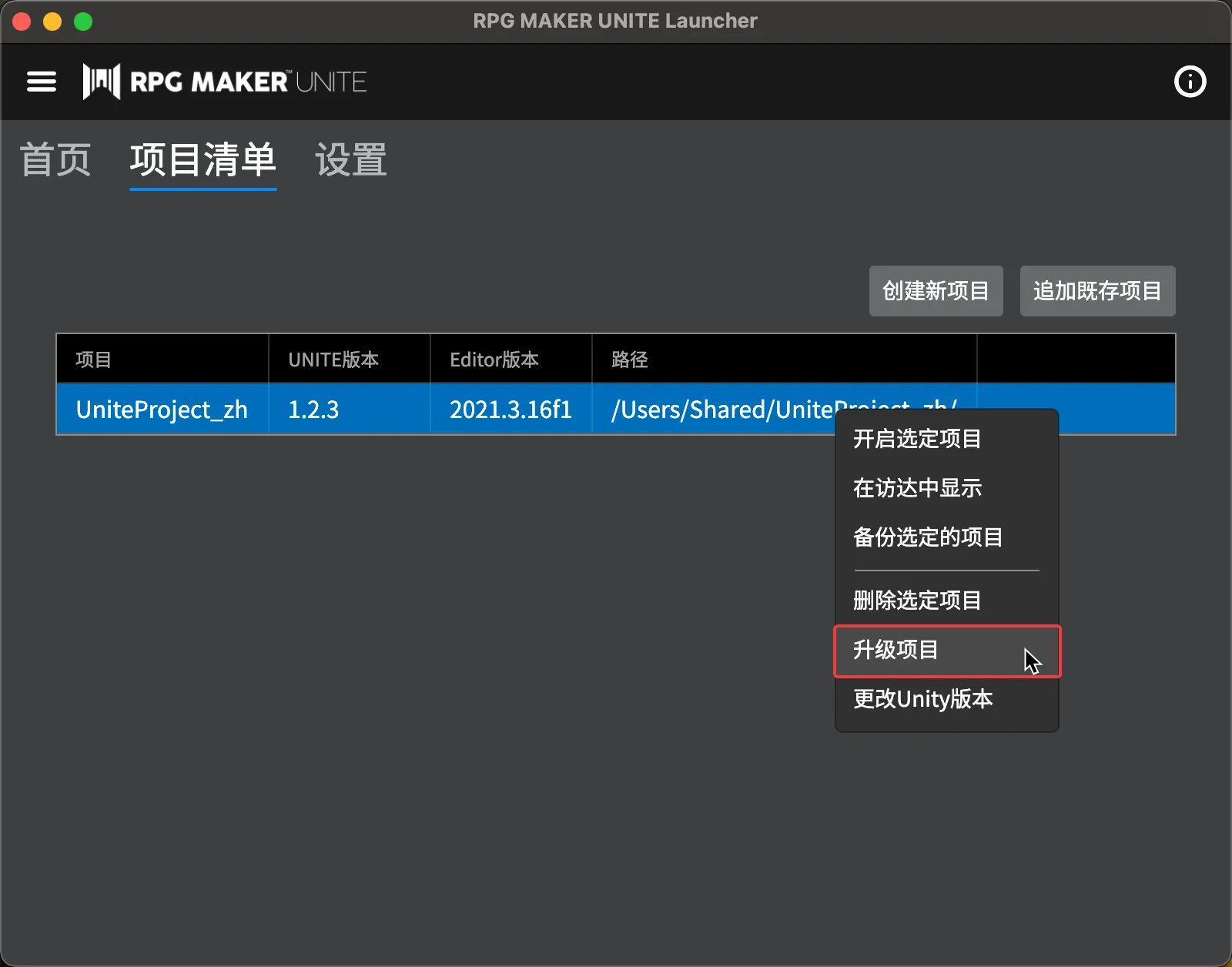Select the 项目清单 tab
The image size is (1232, 967).
pos(203,160)
